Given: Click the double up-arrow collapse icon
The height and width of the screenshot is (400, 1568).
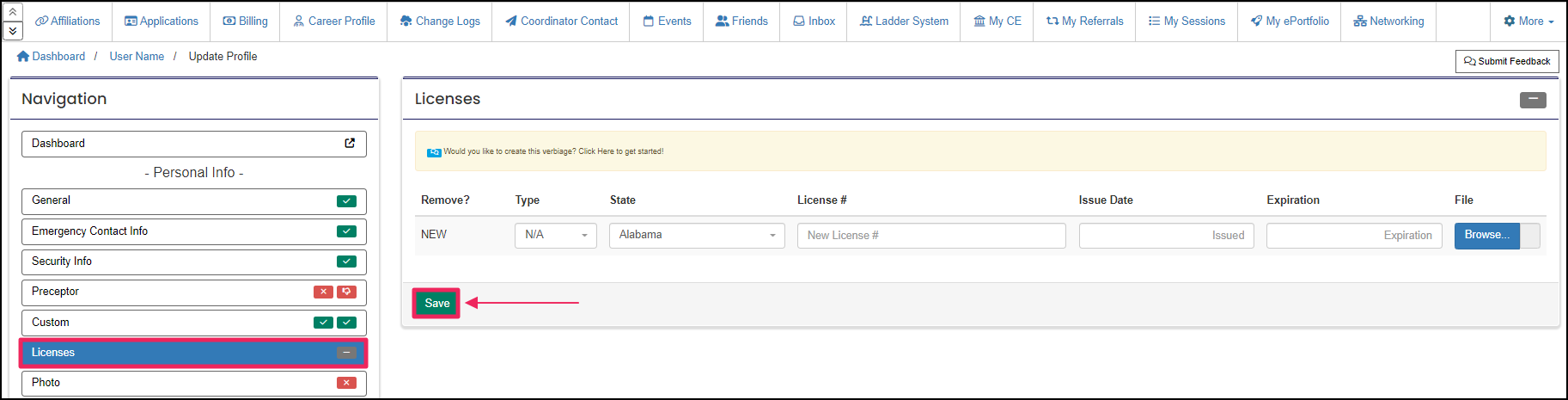Looking at the screenshot, I should [x=13, y=12].
